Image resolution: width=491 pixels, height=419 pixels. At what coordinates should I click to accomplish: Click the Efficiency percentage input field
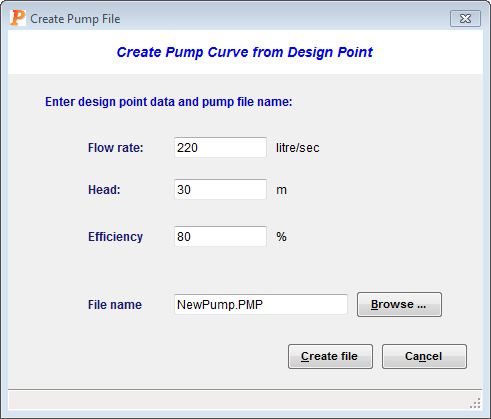220,236
